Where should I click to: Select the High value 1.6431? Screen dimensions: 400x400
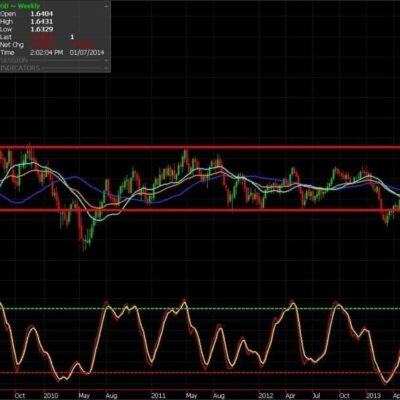click(41, 21)
